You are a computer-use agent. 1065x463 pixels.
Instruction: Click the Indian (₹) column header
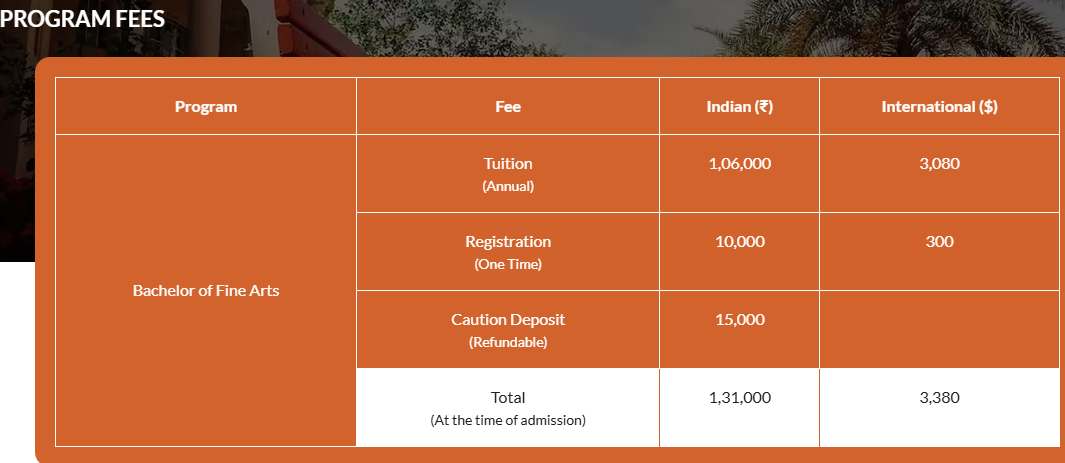point(740,106)
